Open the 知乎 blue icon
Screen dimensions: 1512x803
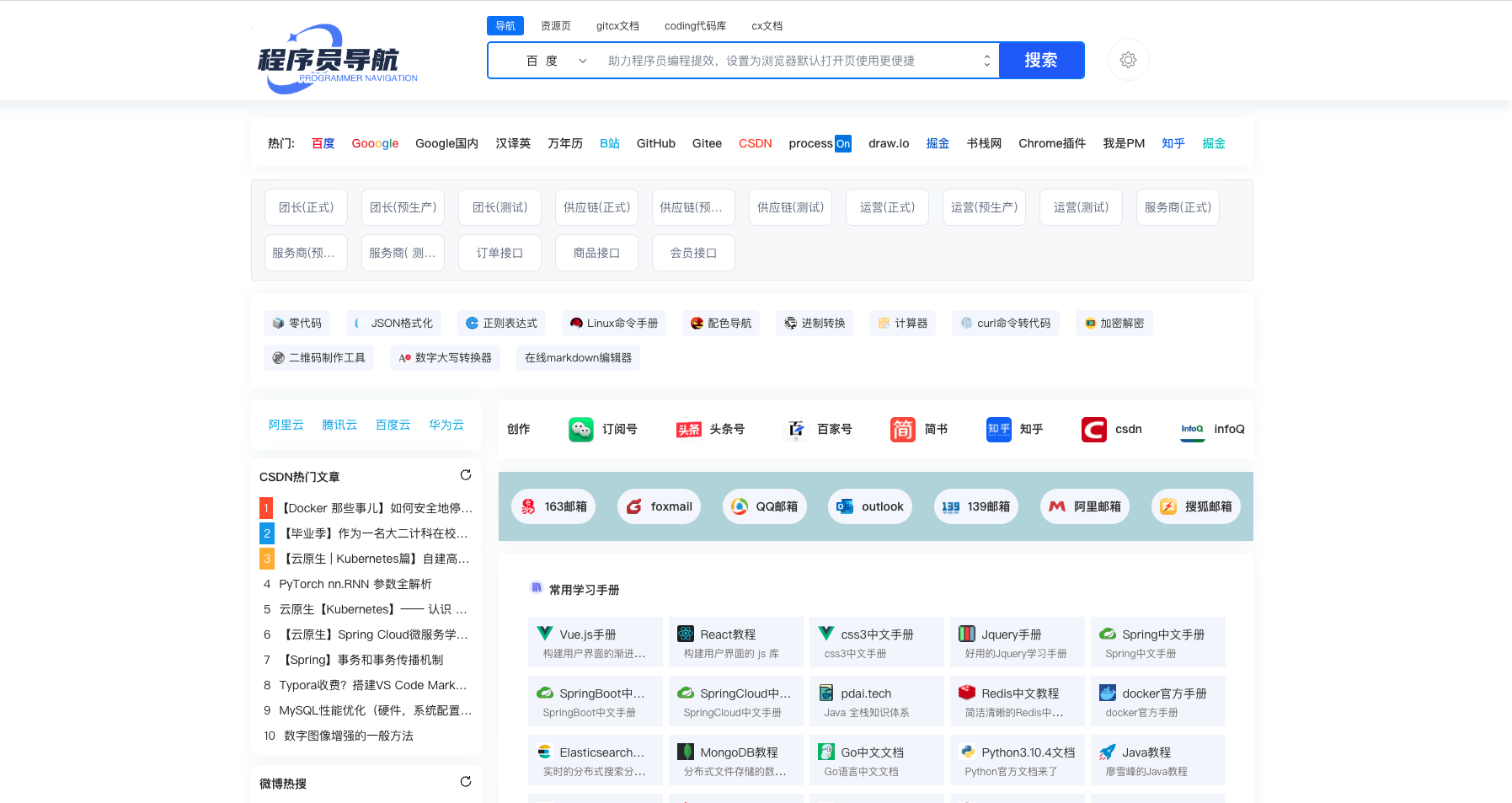pos(999,429)
